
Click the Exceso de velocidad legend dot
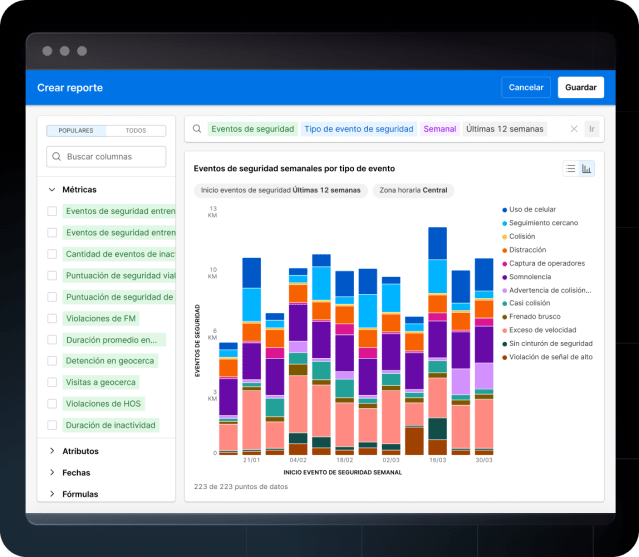click(x=503, y=330)
